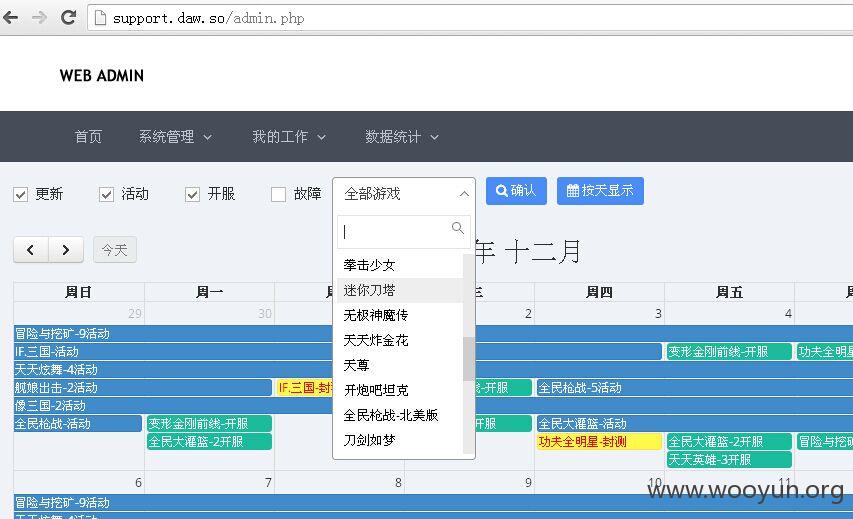This screenshot has width=853, height=519.
Task: Open the yellow 功夫全明星-封测 event
Action: 599,441
